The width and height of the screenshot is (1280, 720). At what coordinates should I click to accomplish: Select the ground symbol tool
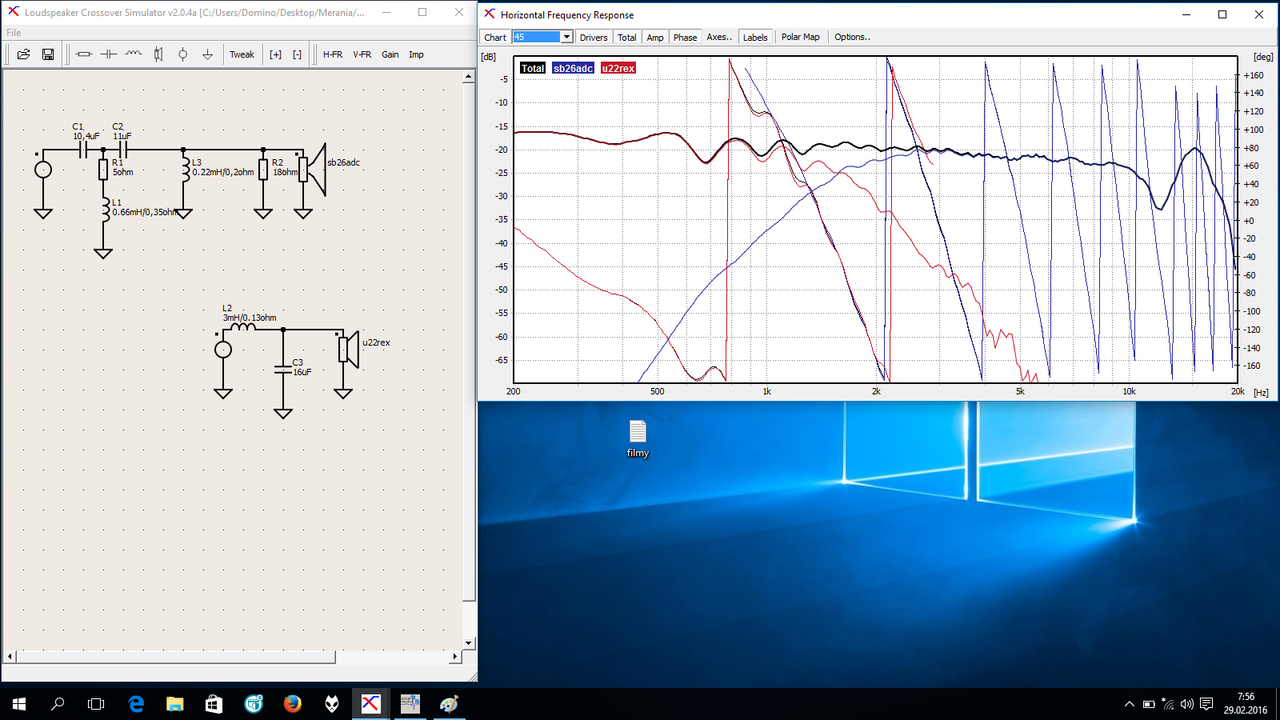coord(207,54)
